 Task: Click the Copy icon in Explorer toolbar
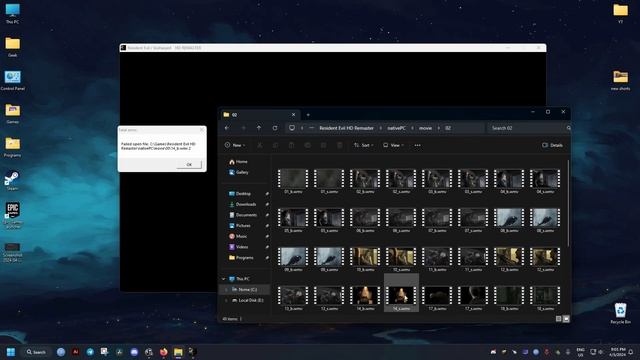(x=276, y=145)
